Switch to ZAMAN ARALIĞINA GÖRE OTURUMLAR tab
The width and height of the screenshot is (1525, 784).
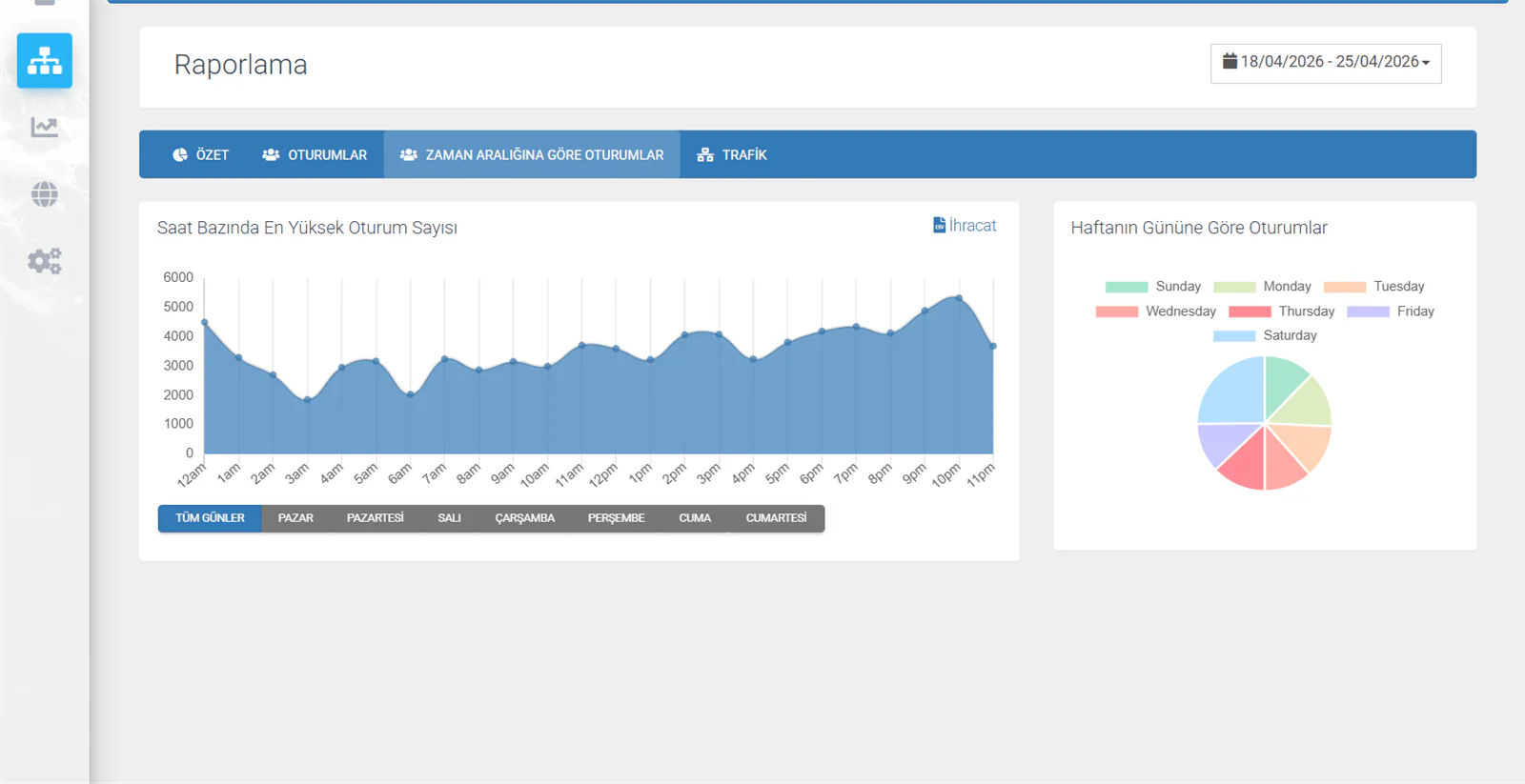pos(532,154)
